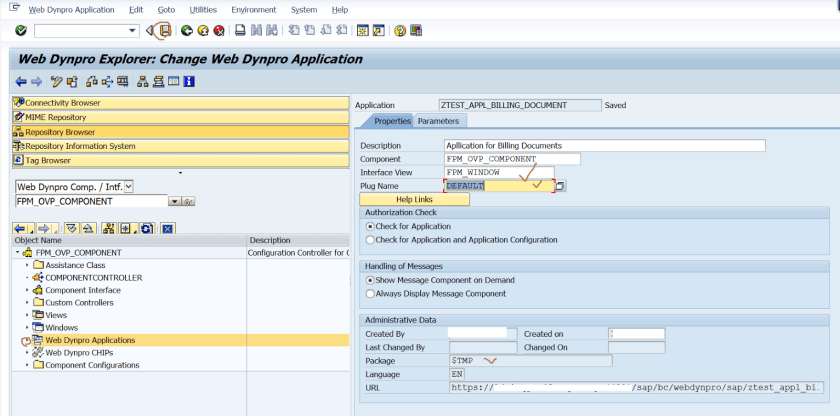The width and height of the screenshot is (840, 416).
Task: Select Check for Application and Application Configuration
Action: (x=371, y=240)
